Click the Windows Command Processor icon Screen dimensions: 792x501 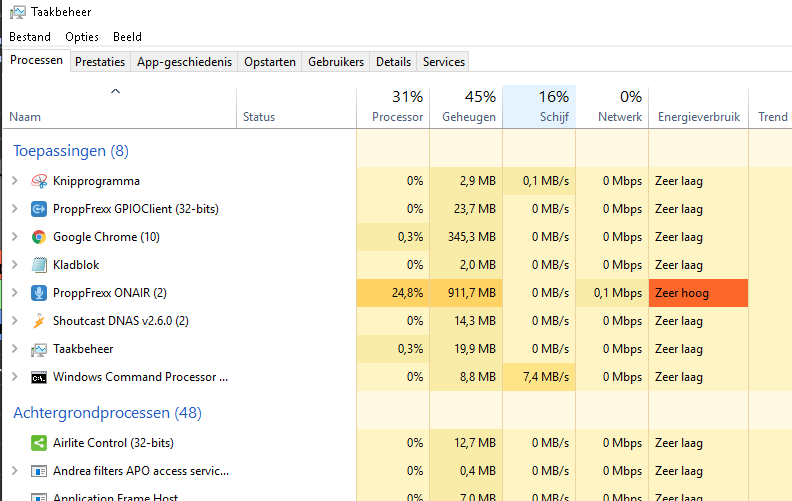pyautogui.click(x=39, y=377)
